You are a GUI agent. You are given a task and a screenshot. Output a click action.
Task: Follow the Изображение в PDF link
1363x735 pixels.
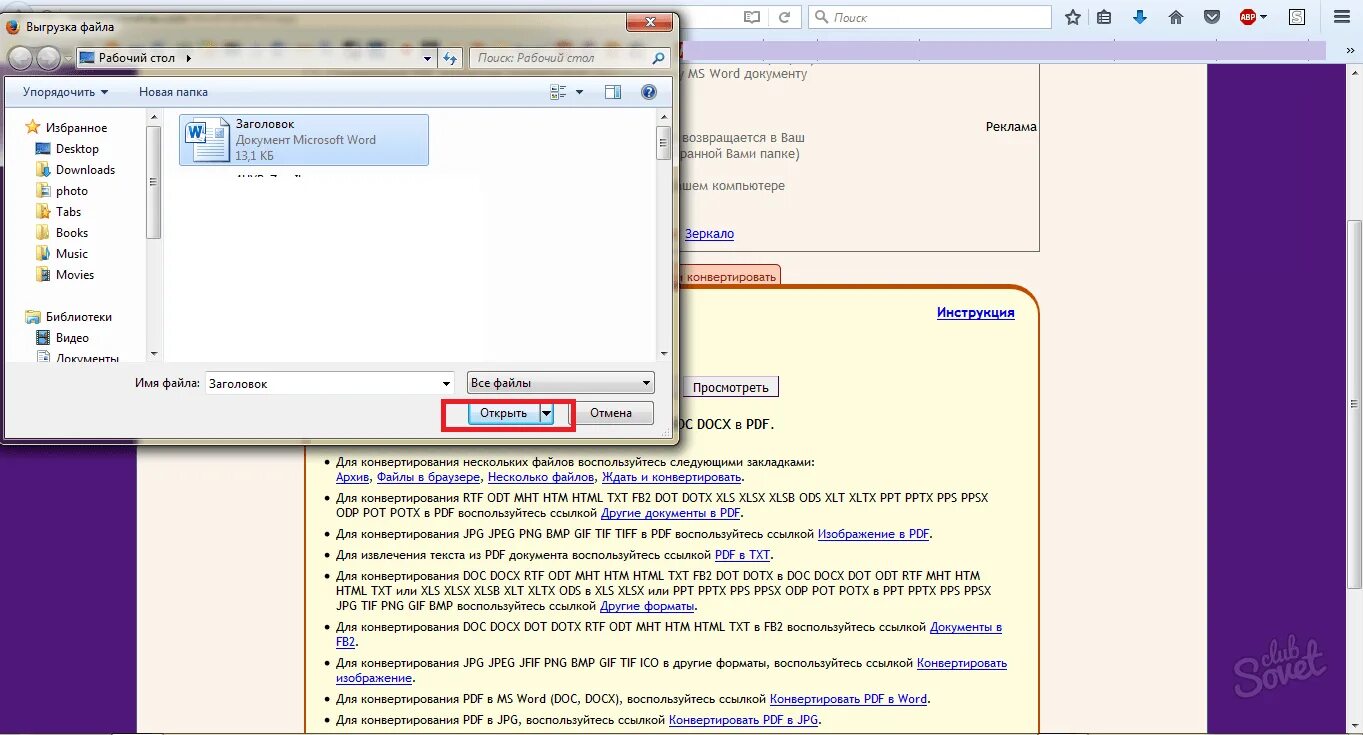pyautogui.click(x=874, y=534)
